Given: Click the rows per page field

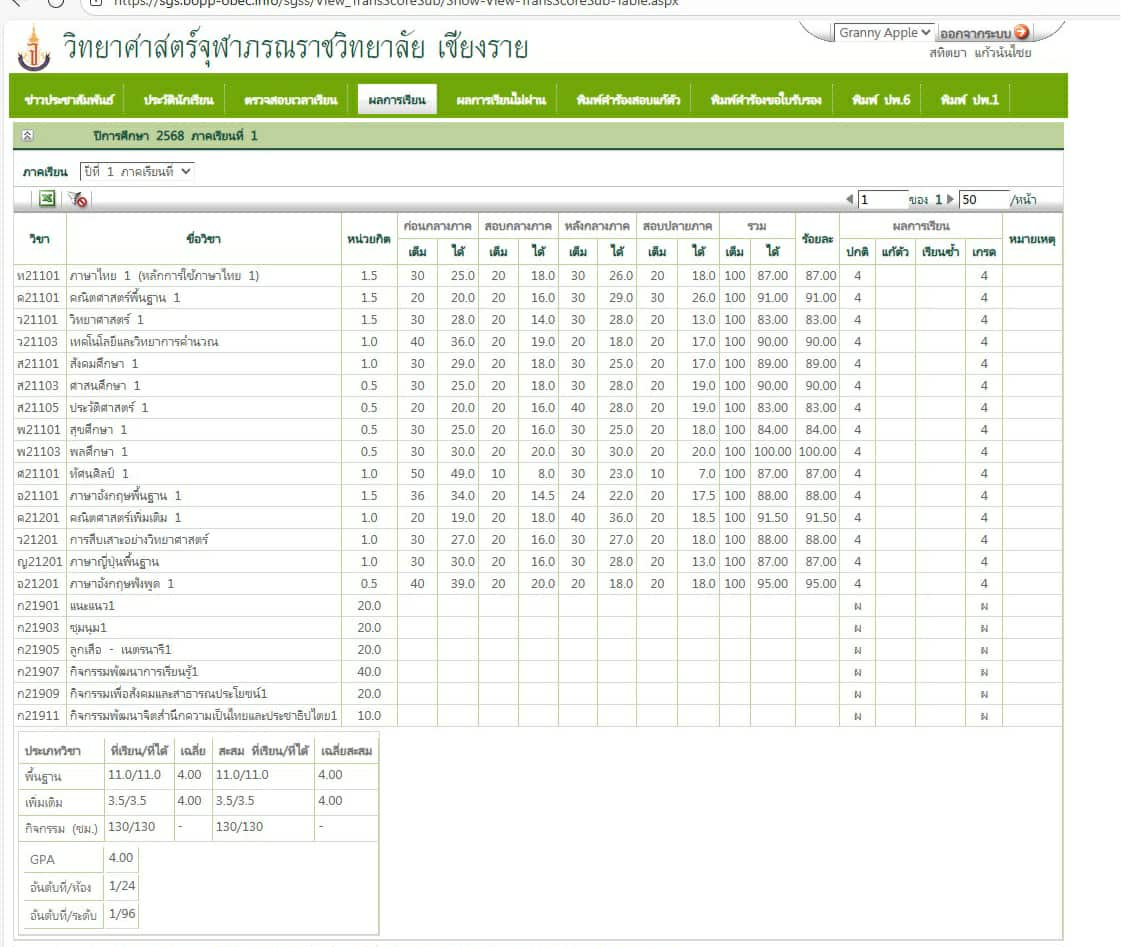Looking at the screenshot, I should click(x=981, y=200).
